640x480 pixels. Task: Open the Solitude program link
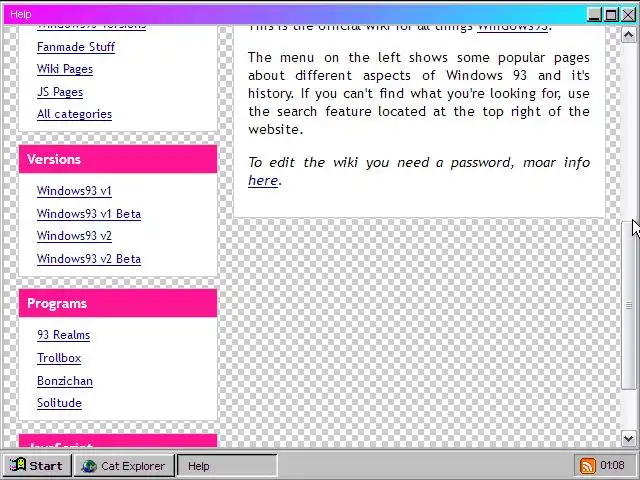59,403
